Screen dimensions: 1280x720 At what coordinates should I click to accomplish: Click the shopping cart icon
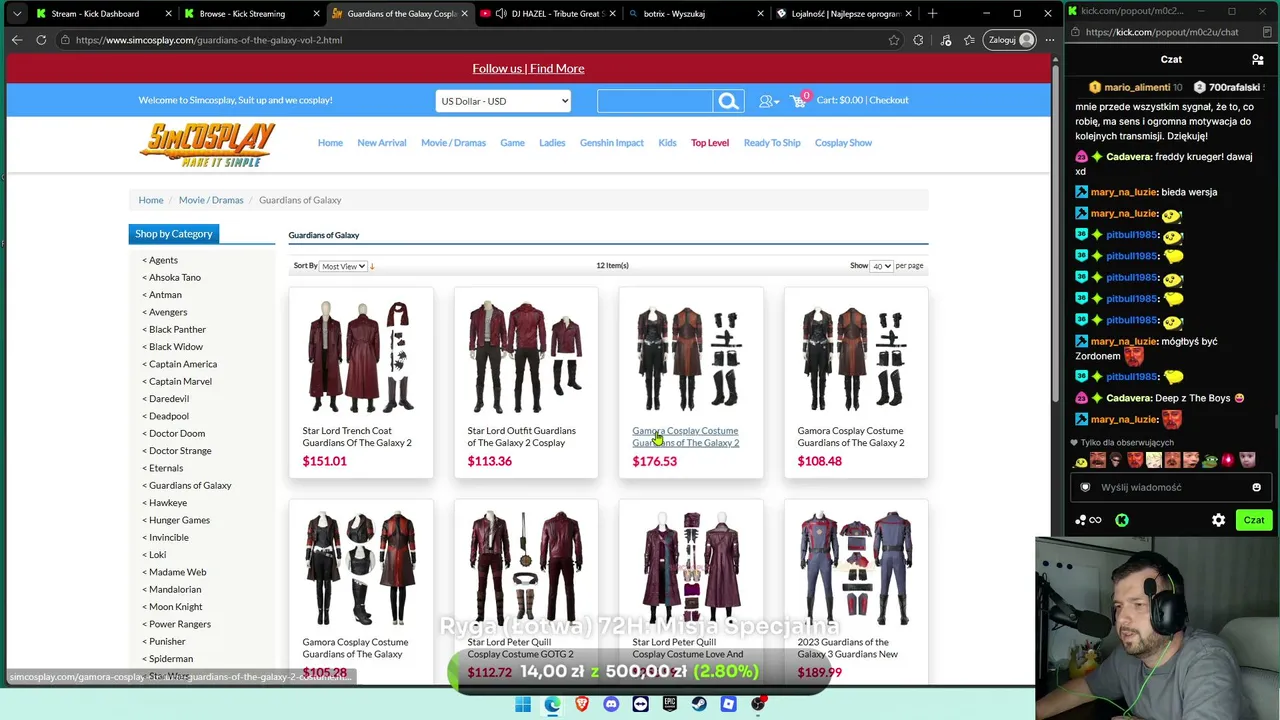tap(798, 100)
